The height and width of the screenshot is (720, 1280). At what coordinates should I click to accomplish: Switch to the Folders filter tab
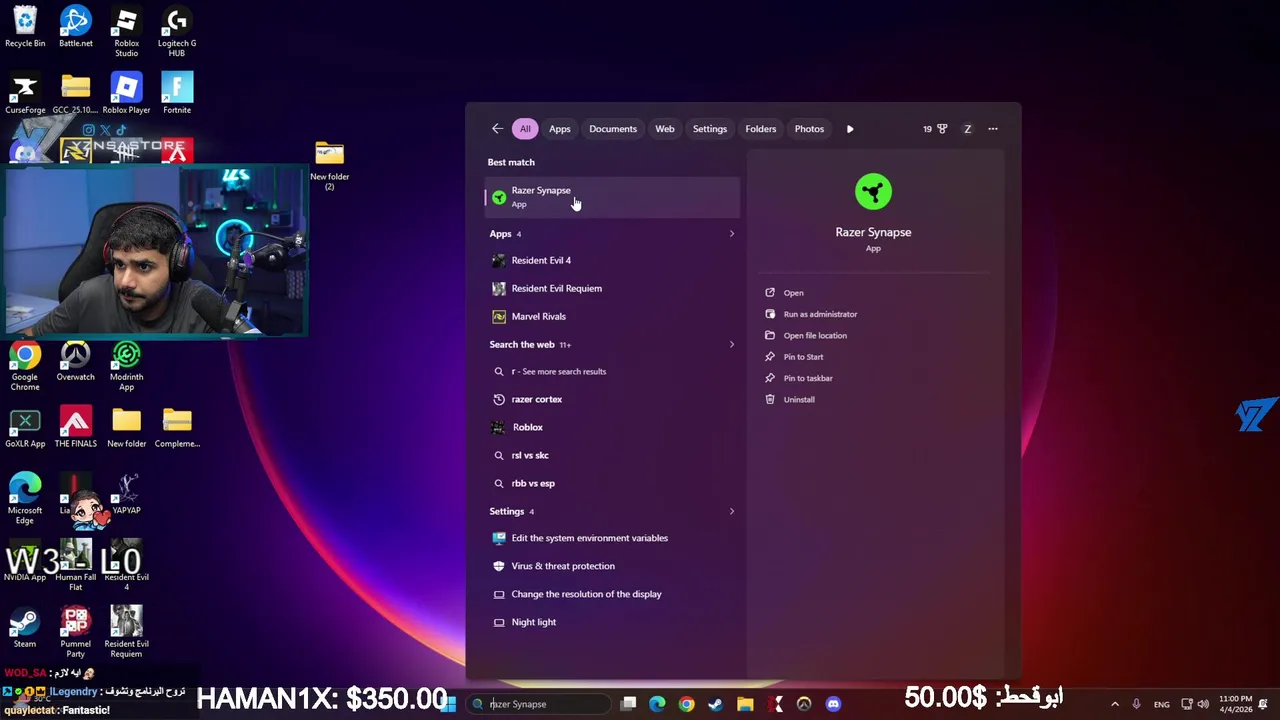coord(761,129)
